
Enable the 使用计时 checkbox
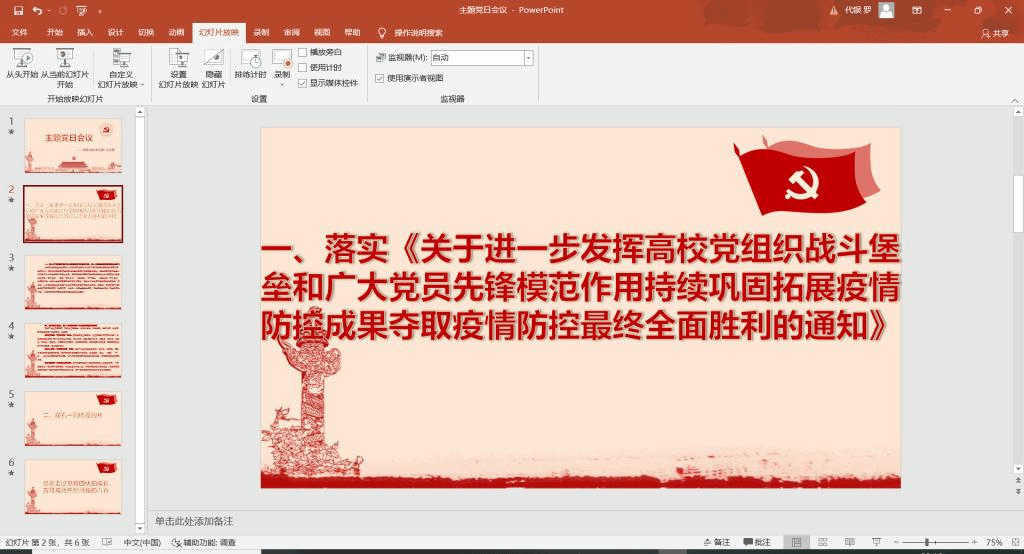(303, 67)
